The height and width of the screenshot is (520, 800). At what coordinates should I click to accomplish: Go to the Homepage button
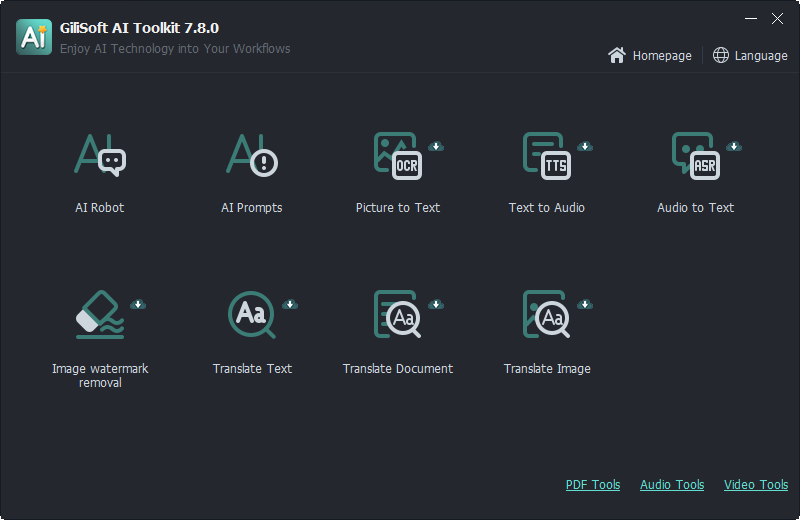(x=649, y=55)
